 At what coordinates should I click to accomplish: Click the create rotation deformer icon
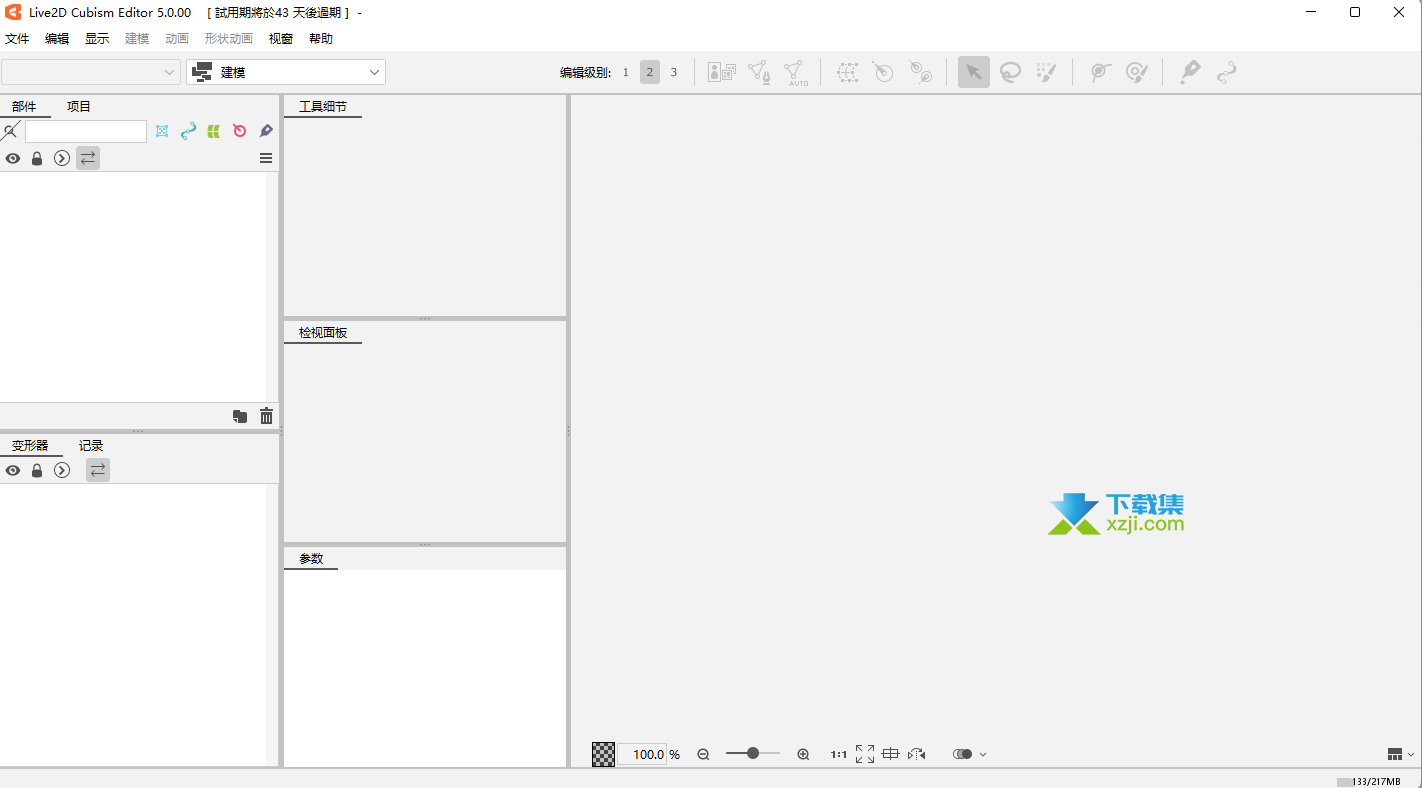click(x=883, y=72)
